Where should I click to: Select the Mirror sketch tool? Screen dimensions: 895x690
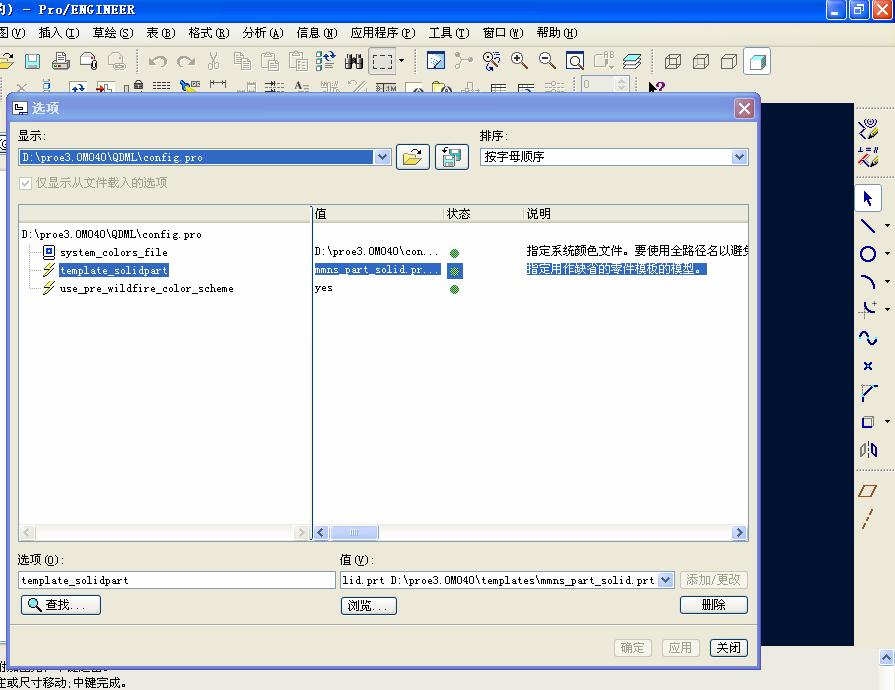[x=868, y=450]
